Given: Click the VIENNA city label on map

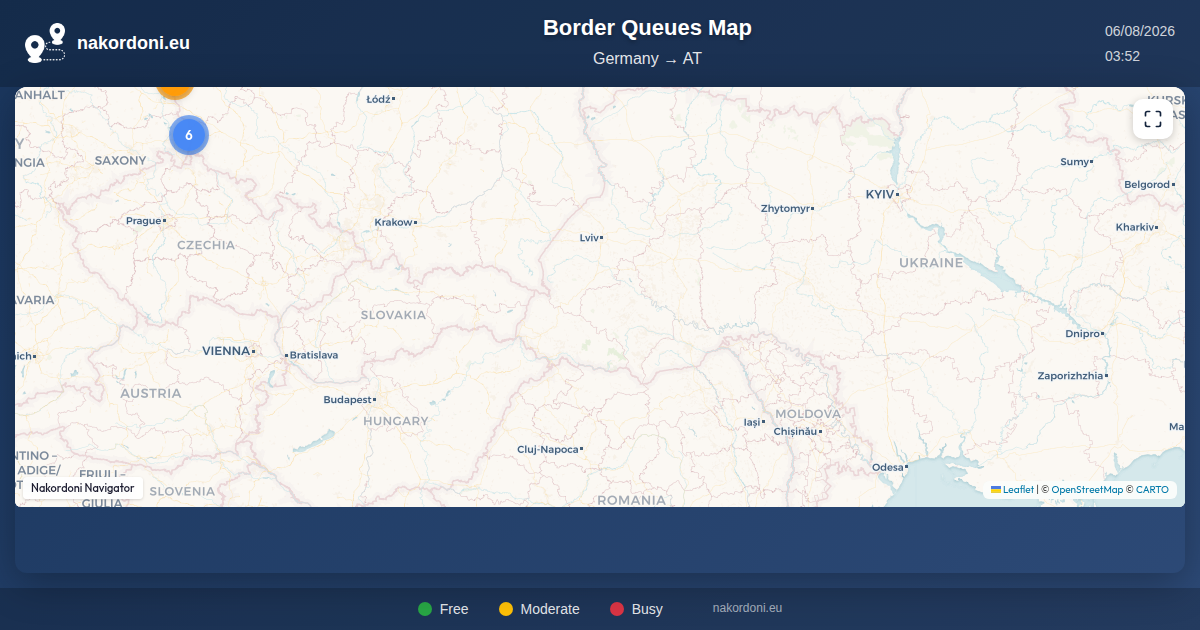Looking at the screenshot, I should coord(226,351).
